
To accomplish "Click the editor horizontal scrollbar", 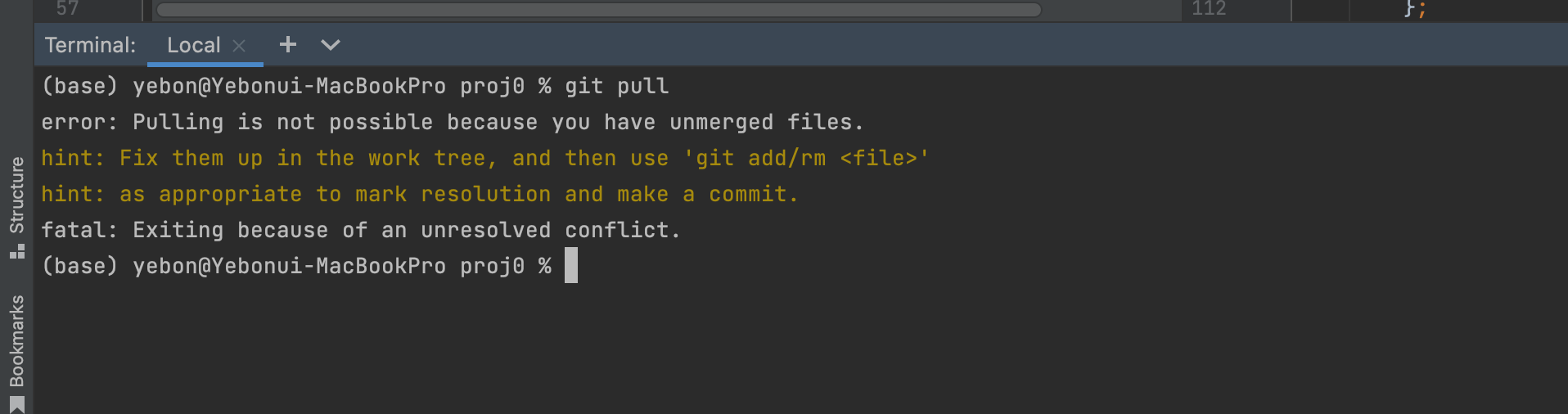I will [598, 10].
